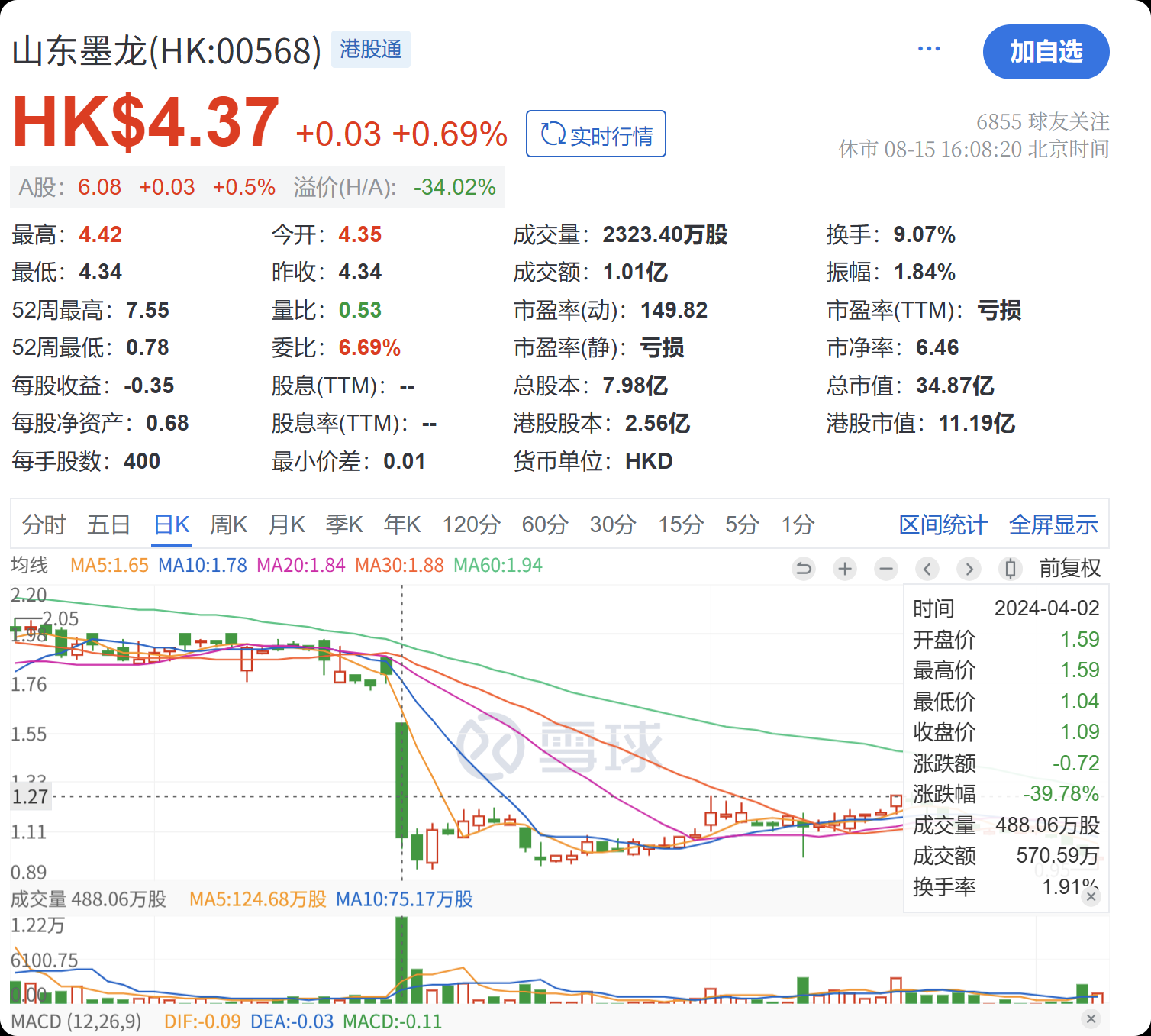
Task: Switch to 30分 chart tab
Action: tap(613, 524)
